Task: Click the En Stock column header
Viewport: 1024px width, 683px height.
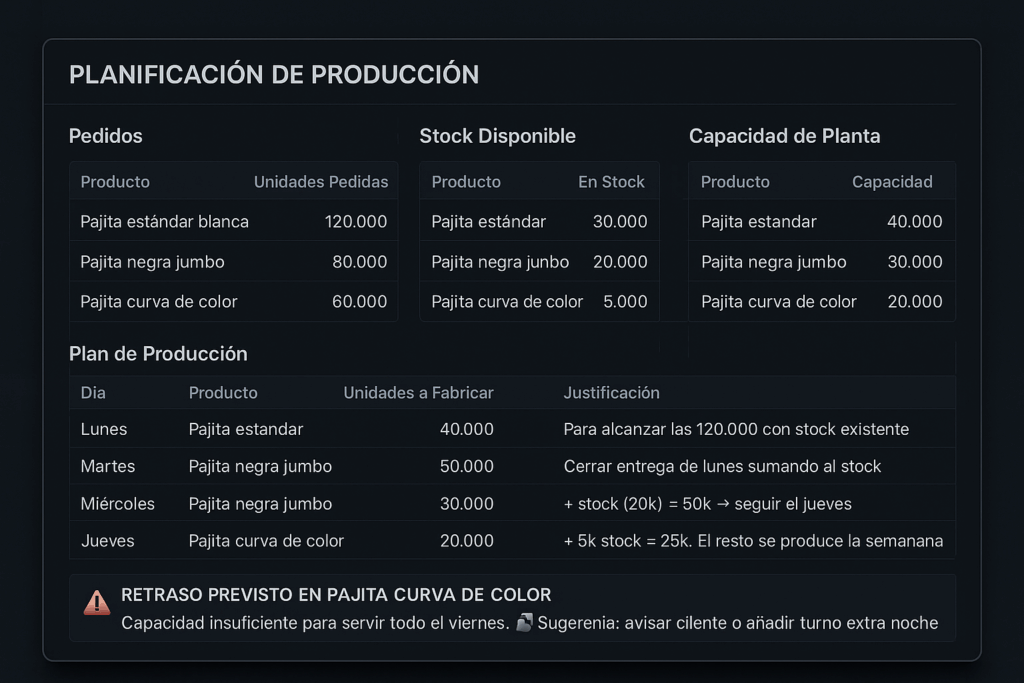Action: 611,182
